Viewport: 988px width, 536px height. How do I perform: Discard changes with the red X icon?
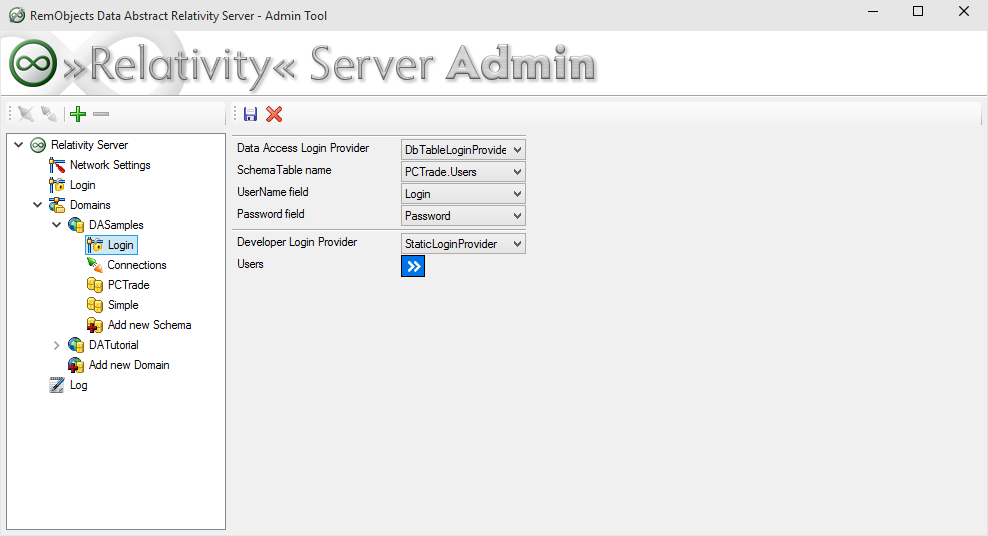click(x=274, y=114)
